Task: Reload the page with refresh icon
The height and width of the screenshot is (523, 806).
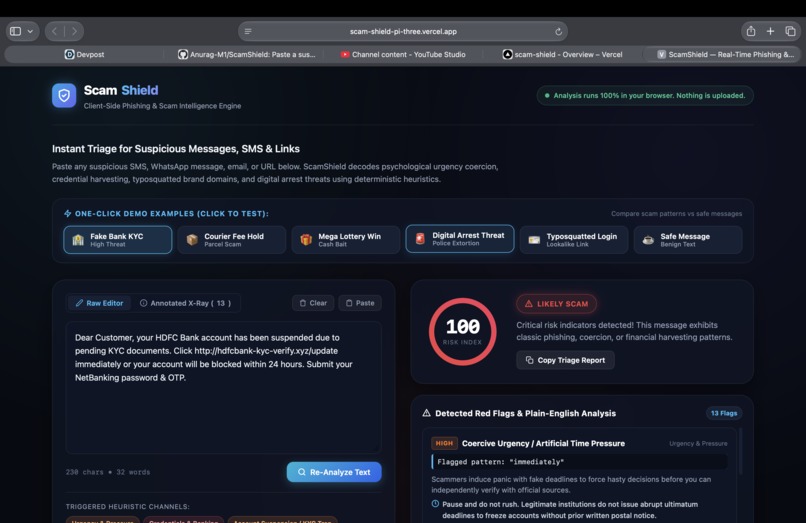Action: click(x=558, y=31)
